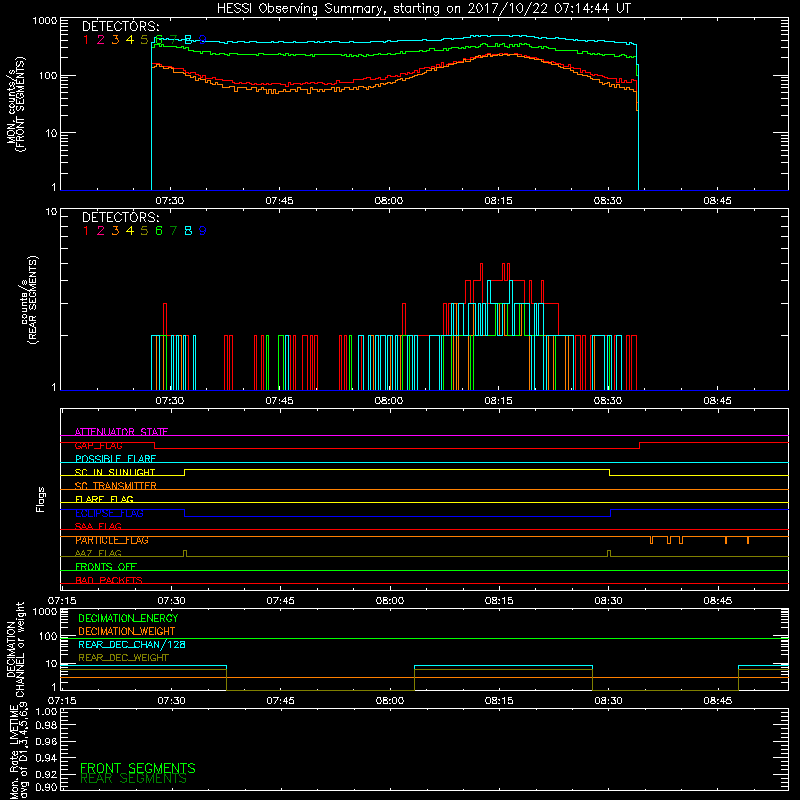
Task: Select the olive-colored flag label above FRONTS_OFF
Action: click(98, 553)
